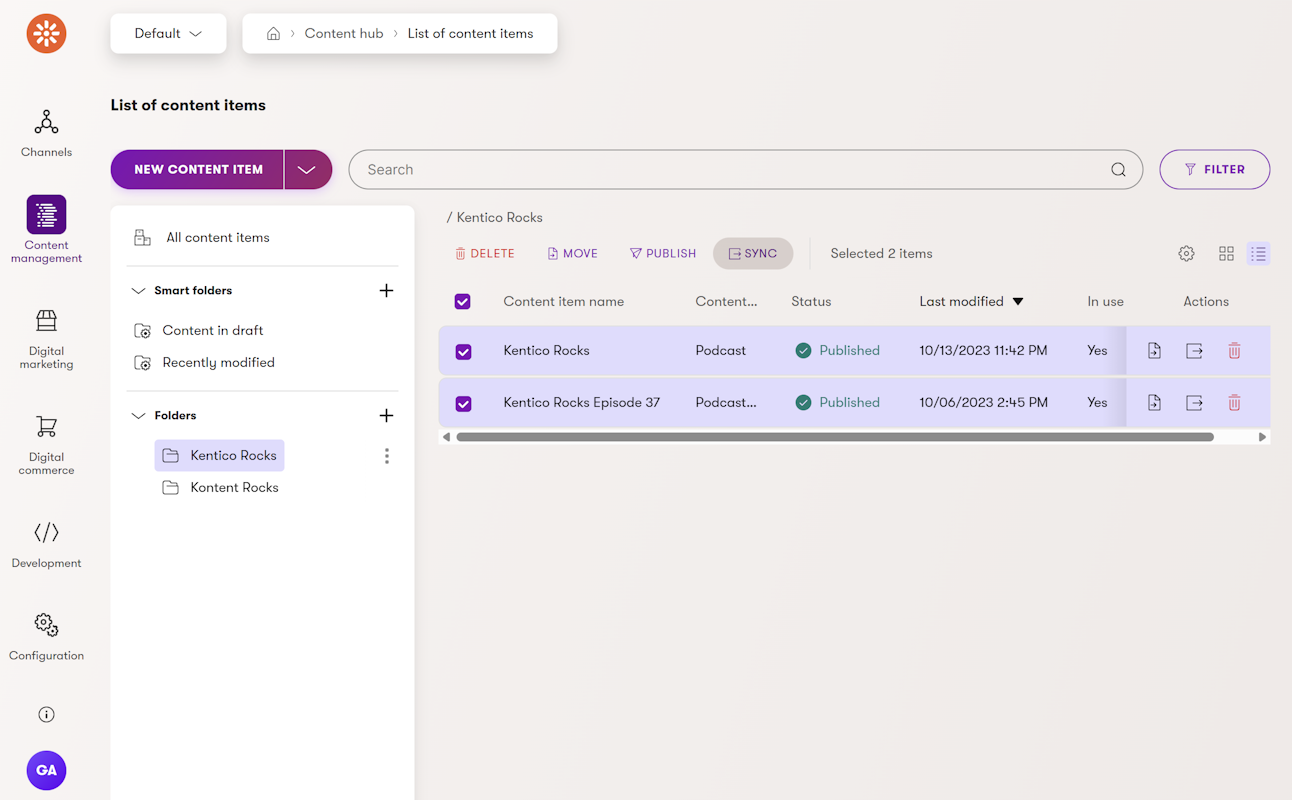Move the Kentico Rocks item using its row icon
1292x800 pixels.
point(1154,351)
